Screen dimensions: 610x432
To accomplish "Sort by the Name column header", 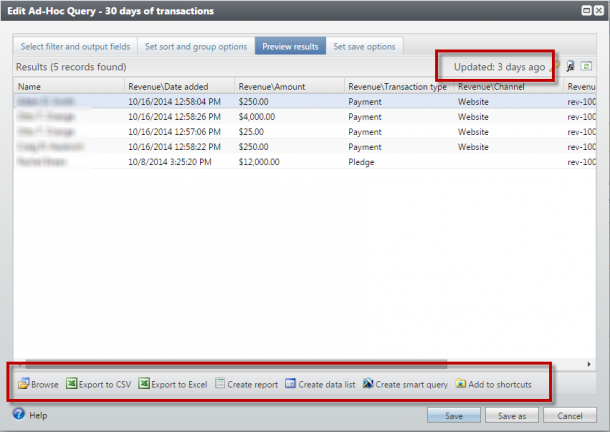I will click(x=69, y=86).
